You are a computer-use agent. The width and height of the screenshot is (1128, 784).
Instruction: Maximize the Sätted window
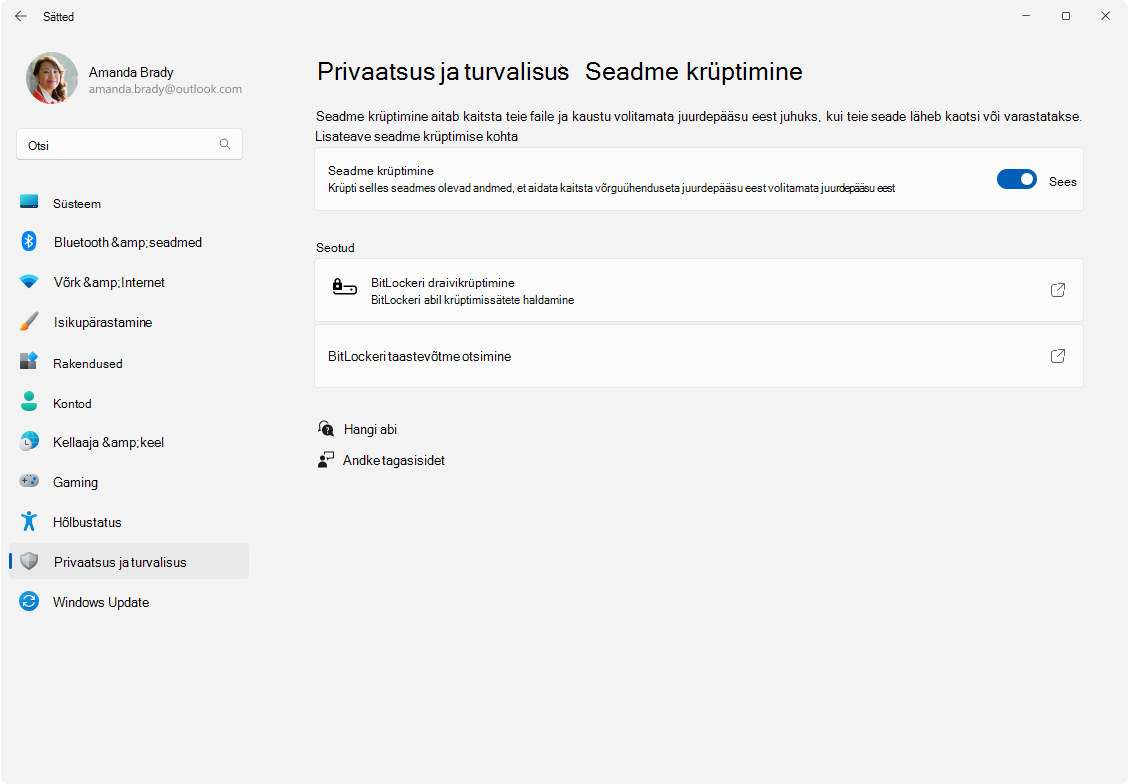(x=1065, y=16)
